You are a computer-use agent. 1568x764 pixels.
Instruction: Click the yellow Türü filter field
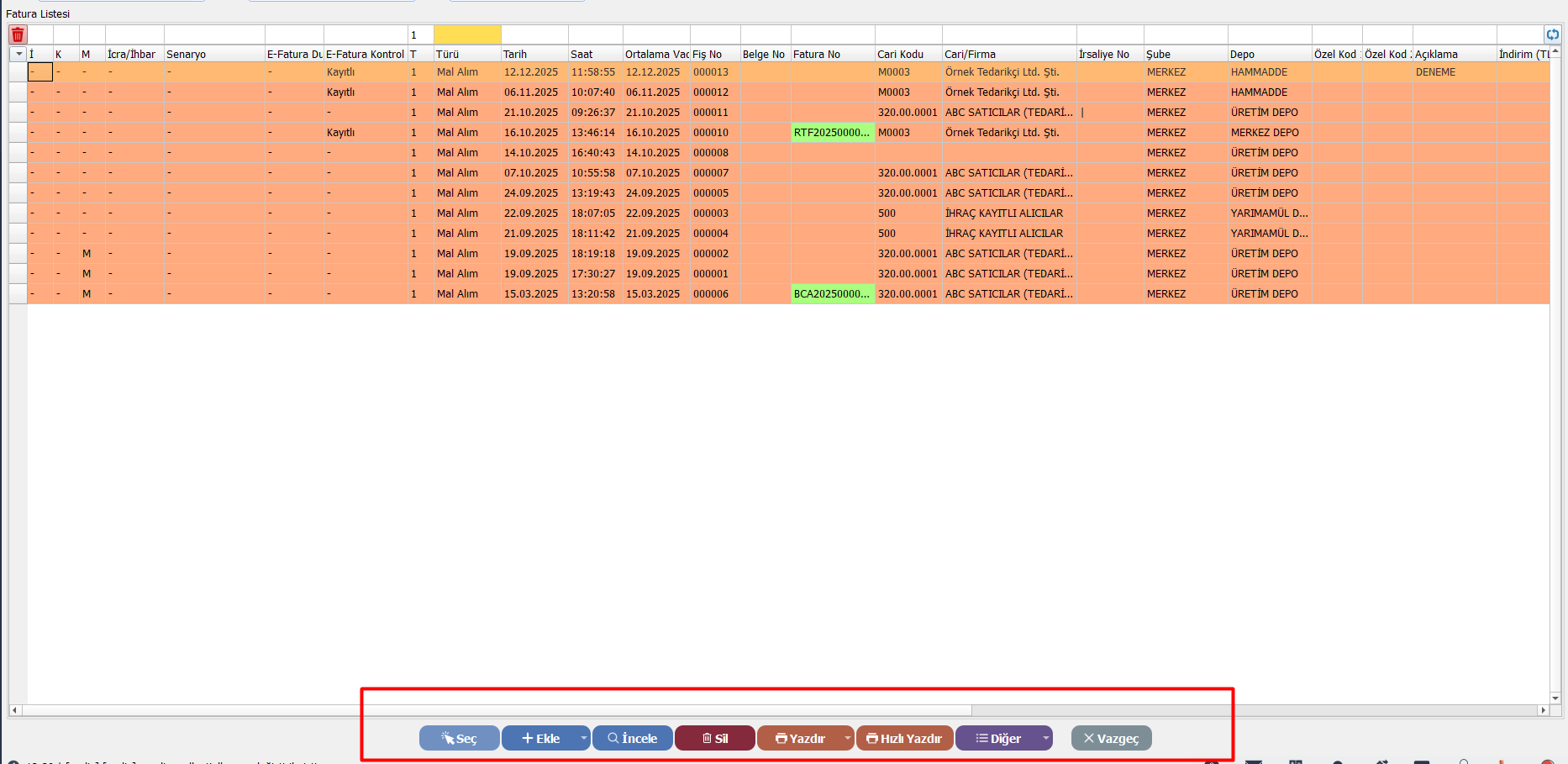tap(467, 34)
